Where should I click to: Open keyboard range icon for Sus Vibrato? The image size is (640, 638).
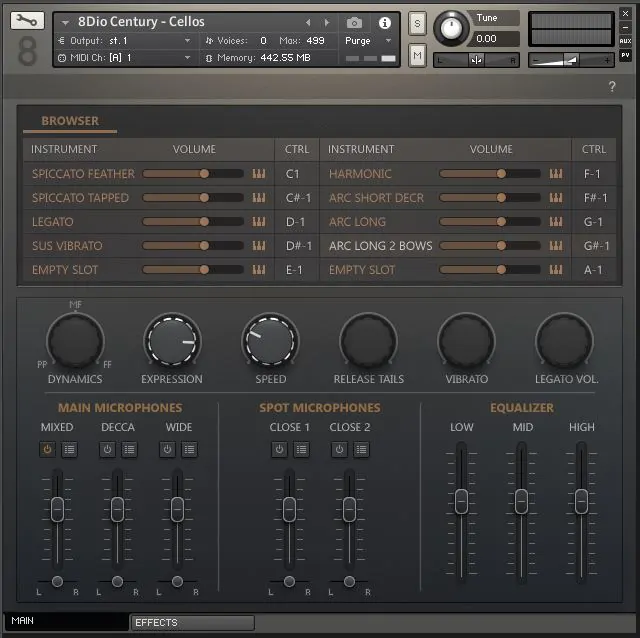pyautogui.click(x=259, y=246)
